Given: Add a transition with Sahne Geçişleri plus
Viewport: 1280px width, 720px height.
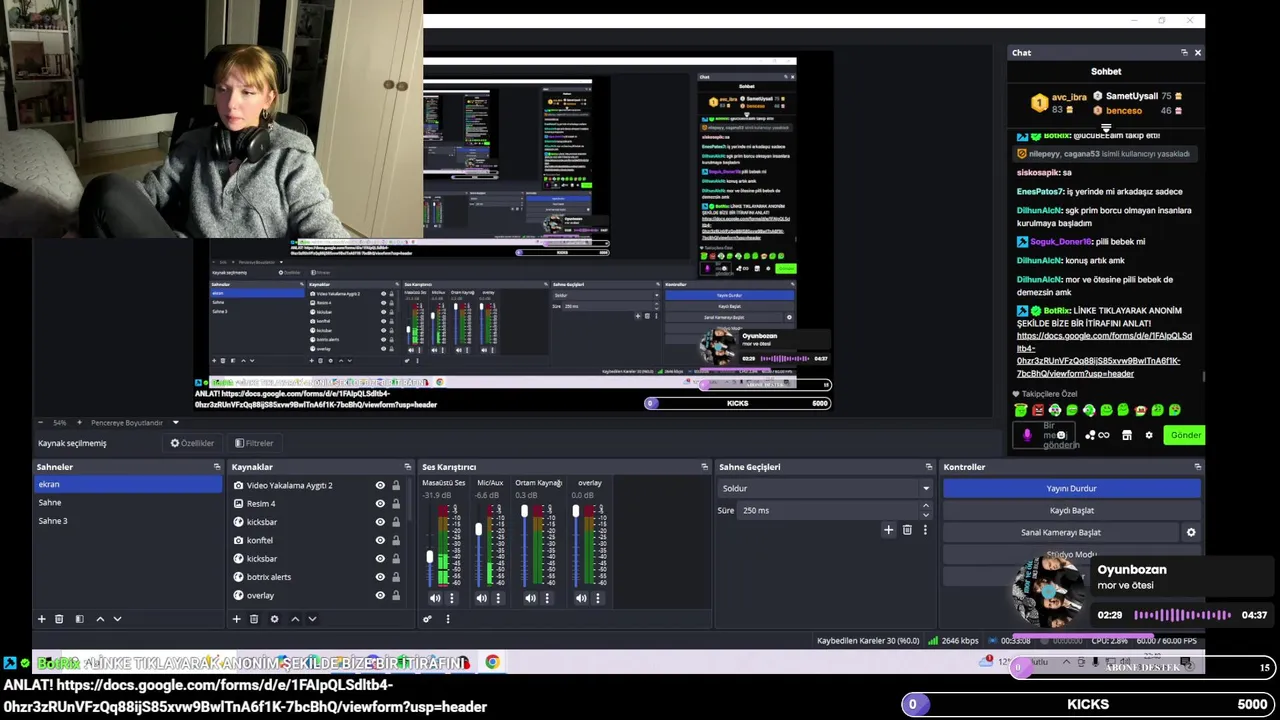Looking at the screenshot, I should pos(888,530).
